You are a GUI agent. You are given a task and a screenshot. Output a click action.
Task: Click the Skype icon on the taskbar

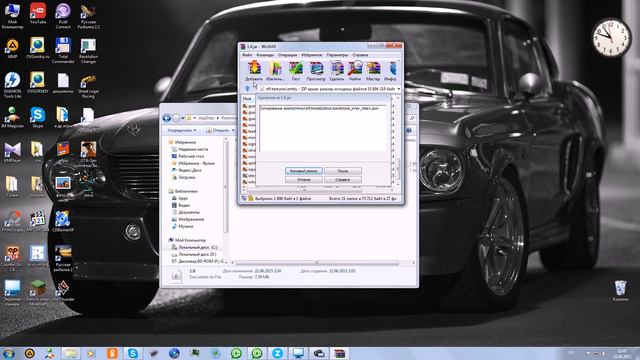coord(132,353)
